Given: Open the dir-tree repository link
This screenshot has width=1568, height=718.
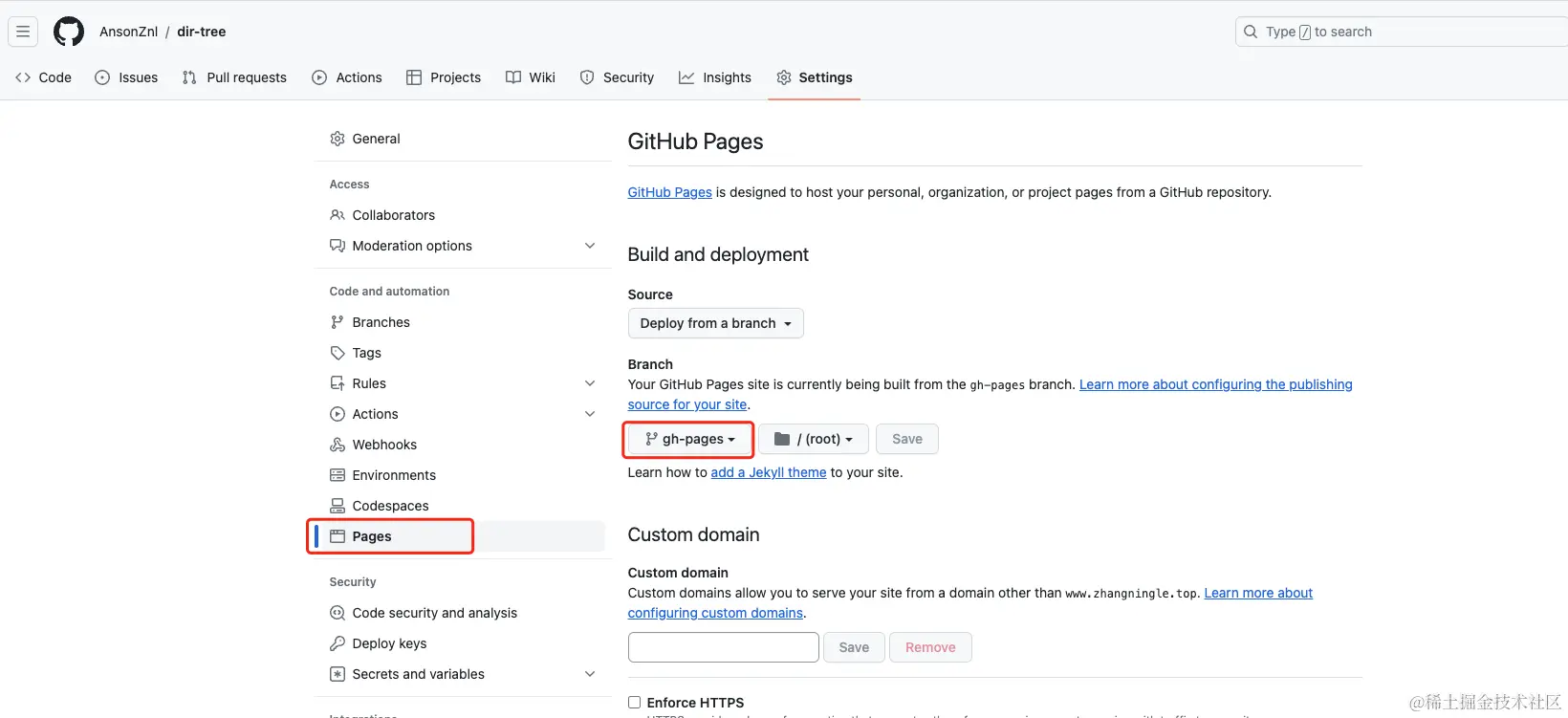Looking at the screenshot, I should coord(202,32).
